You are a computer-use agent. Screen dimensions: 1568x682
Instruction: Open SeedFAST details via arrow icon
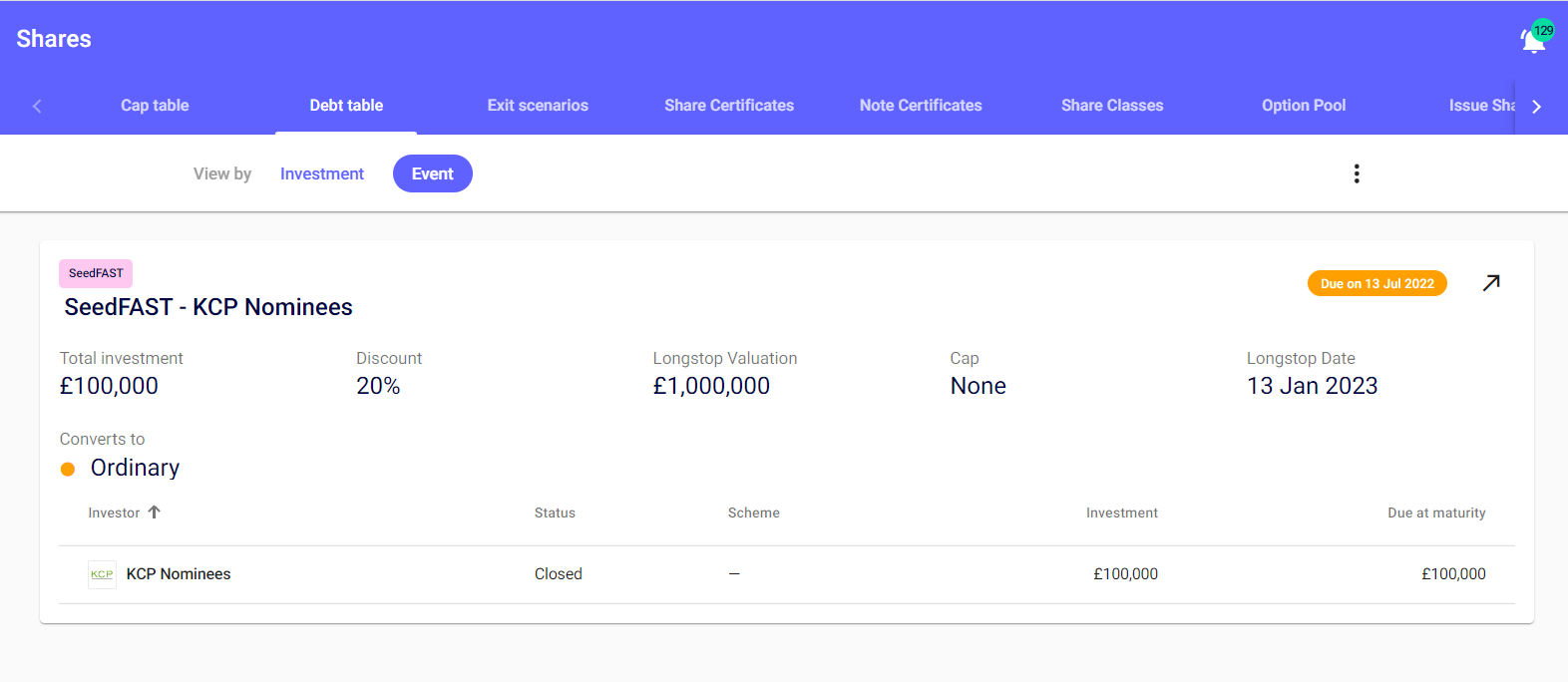[x=1491, y=283]
